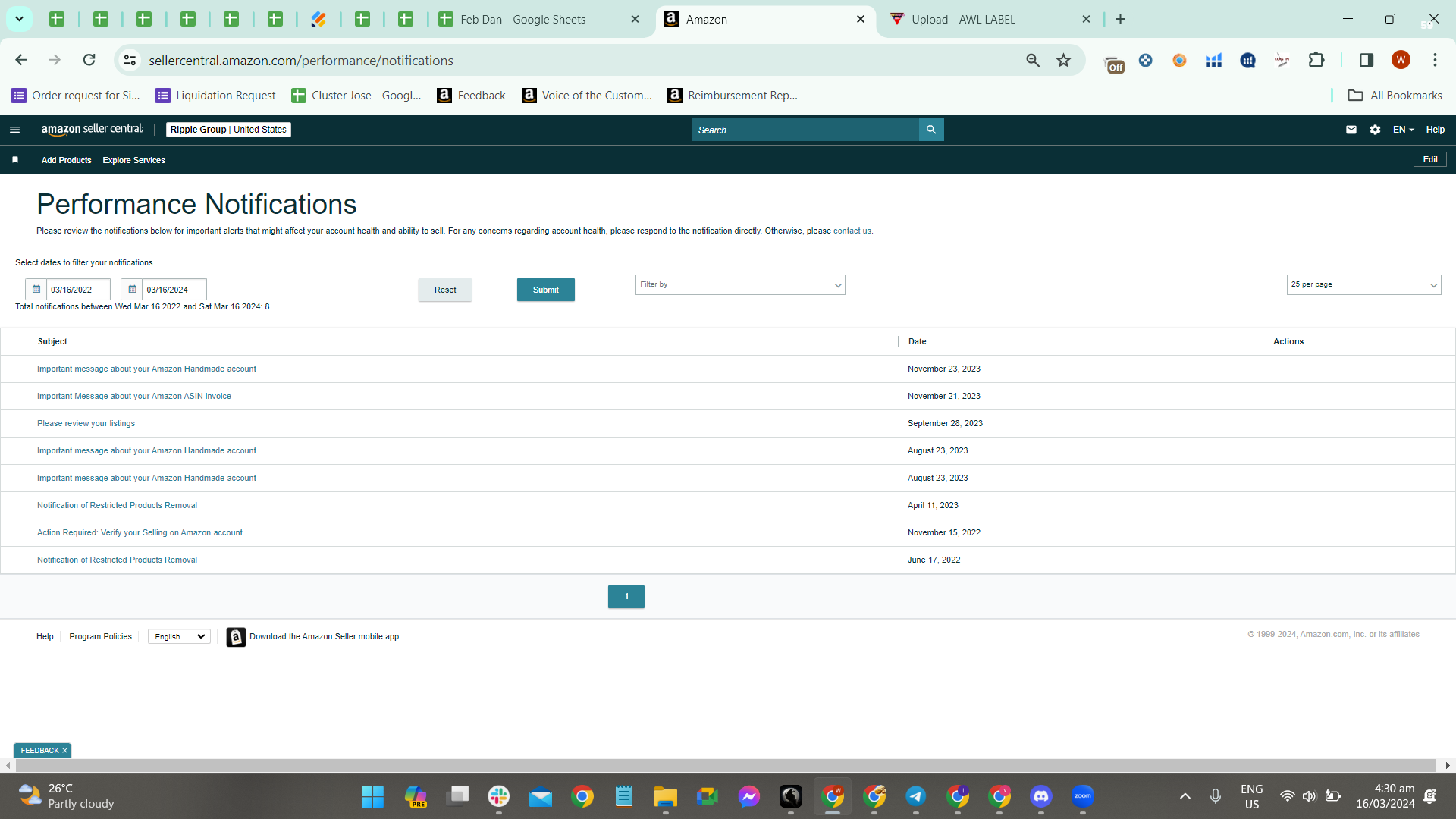The height and width of the screenshot is (819, 1456).
Task: Open the Chrome three-dot menu
Action: (1435, 60)
